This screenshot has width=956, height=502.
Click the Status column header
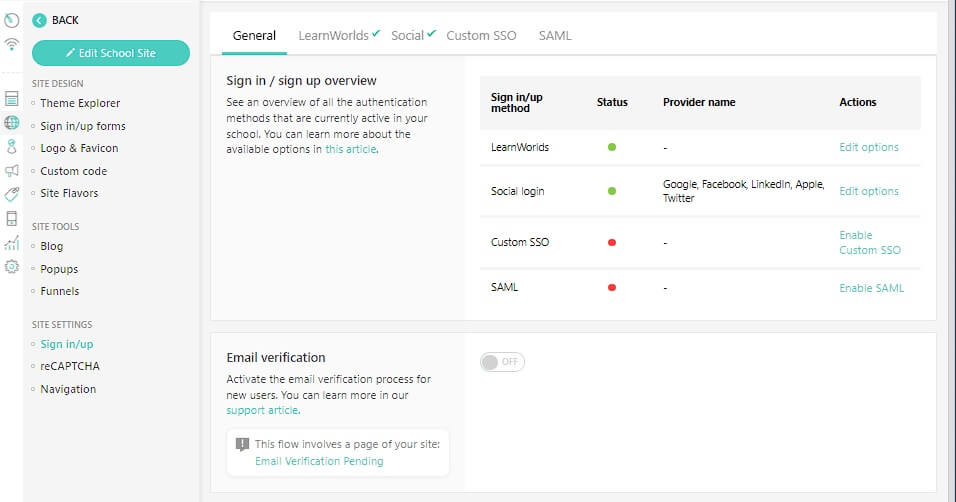[x=612, y=102]
